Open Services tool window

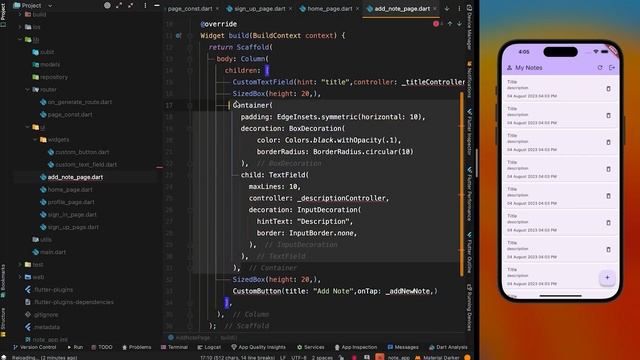pyautogui.click(x=311, y=347)
